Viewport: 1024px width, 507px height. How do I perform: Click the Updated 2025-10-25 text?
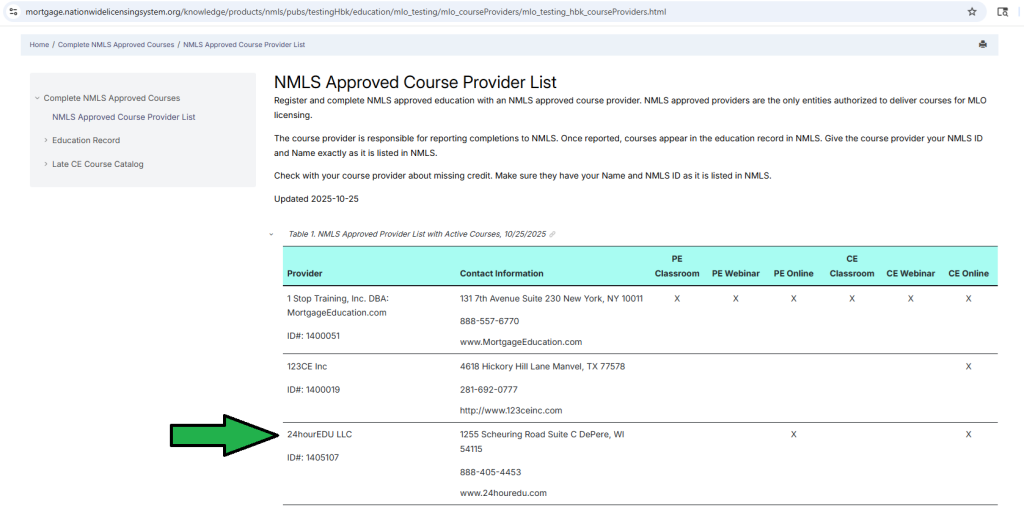click(x=316, y=199)
